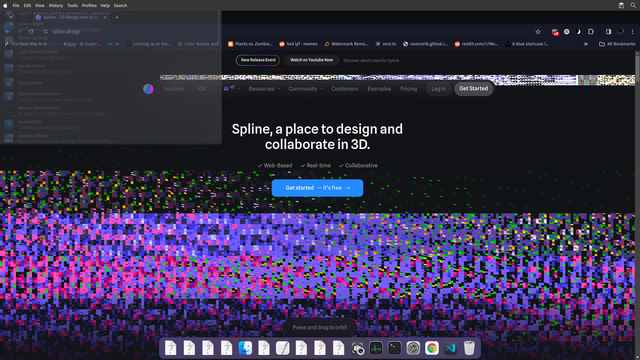Click the New Release Event pill button
Screen dimensions: 640x360
point(258,60)
